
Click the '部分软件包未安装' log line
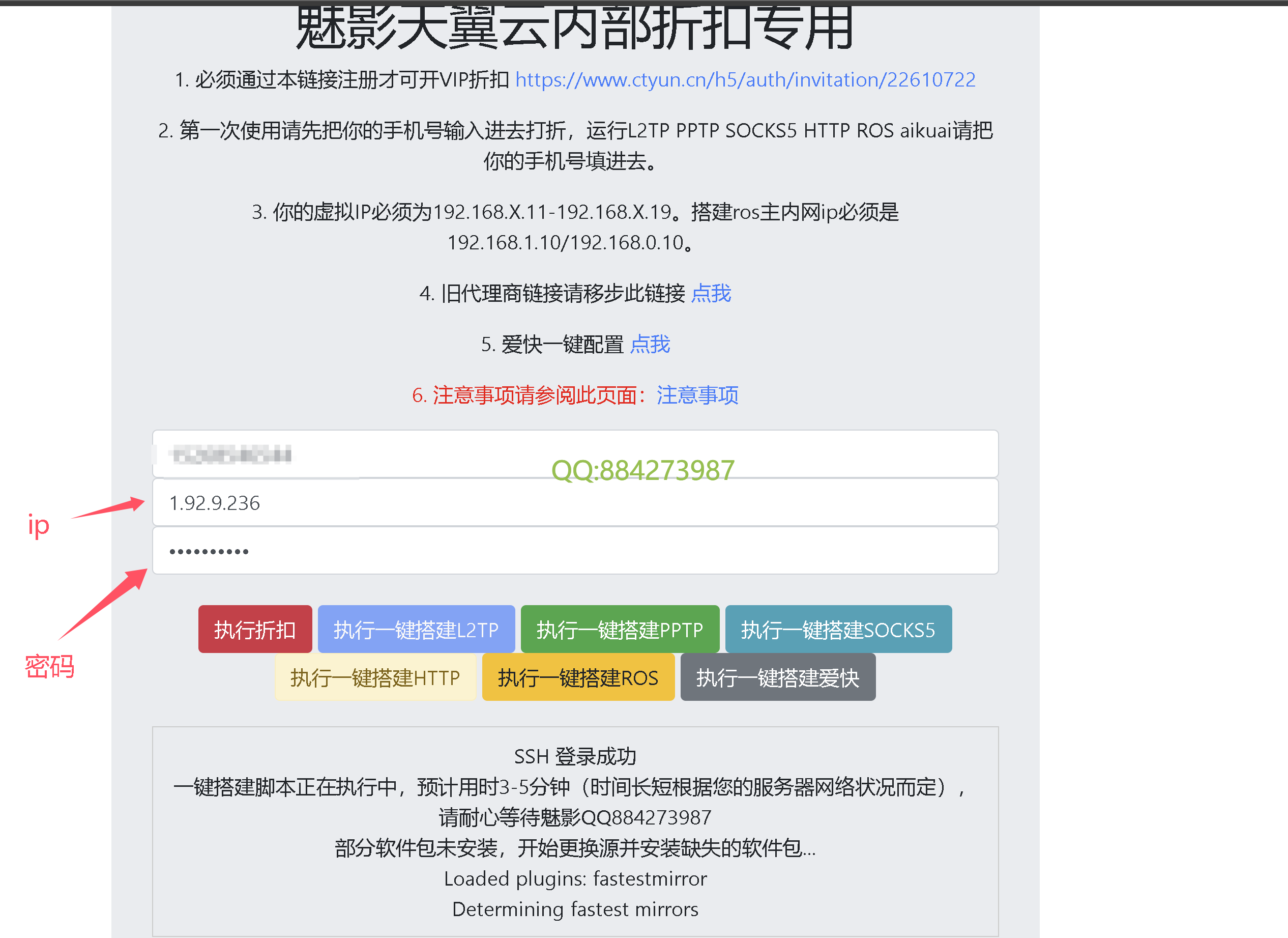[575, 848]
